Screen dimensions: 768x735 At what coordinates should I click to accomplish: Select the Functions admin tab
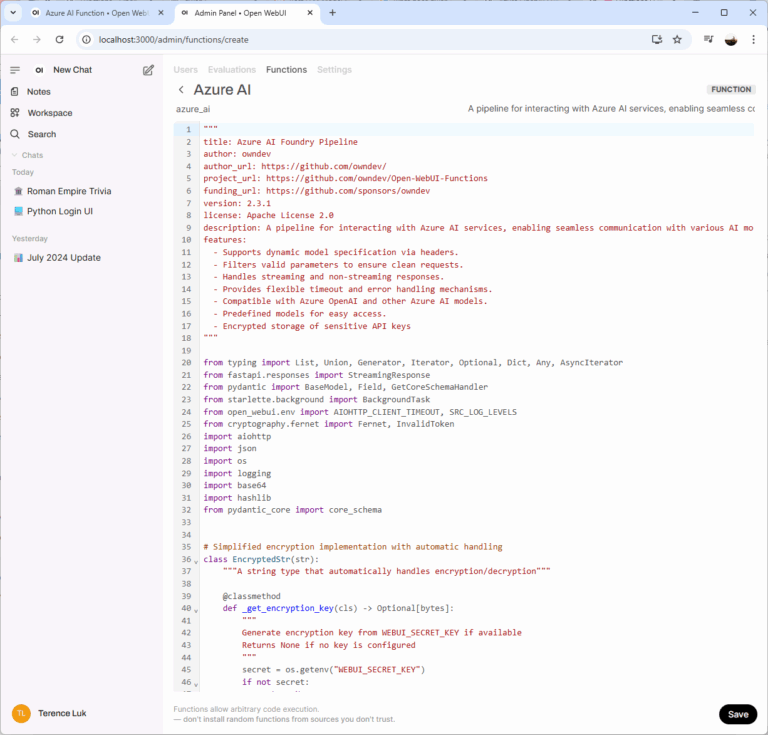coord(287,70)
